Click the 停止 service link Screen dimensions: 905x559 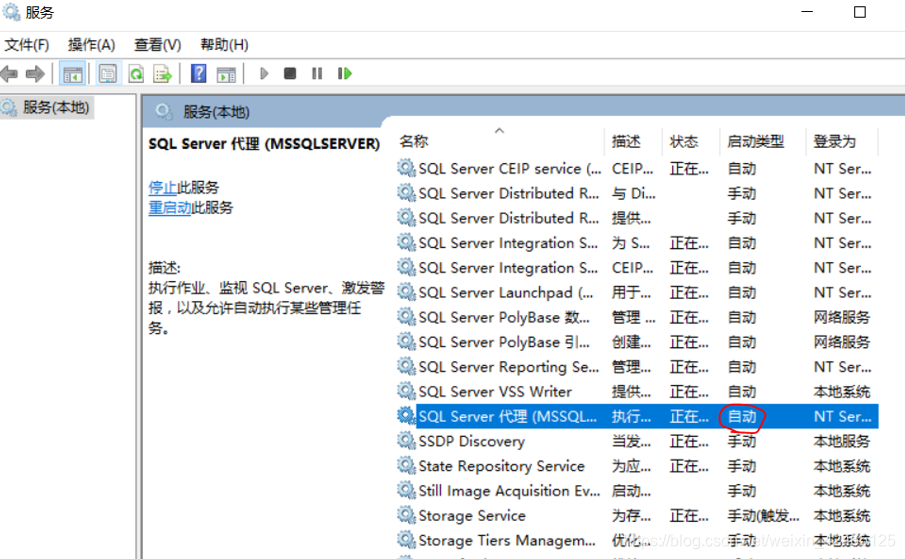(163, 187)
